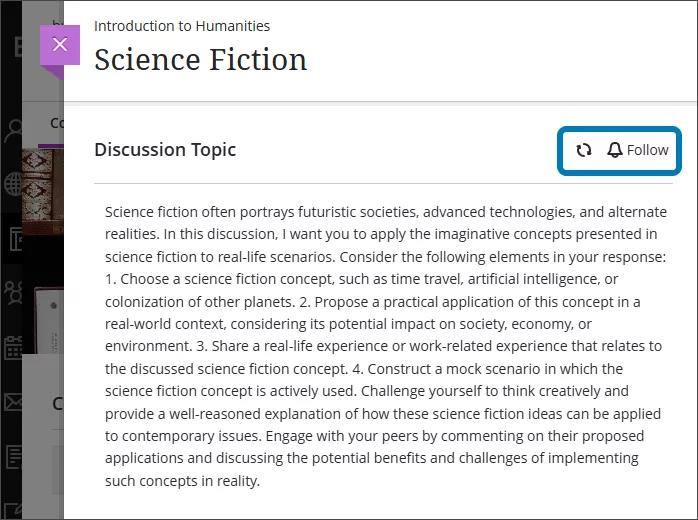The width and height of the screenshot is (698, 520).
Task: Open the Grades document icon in sidebar
Action: click(x=14, y=456)
